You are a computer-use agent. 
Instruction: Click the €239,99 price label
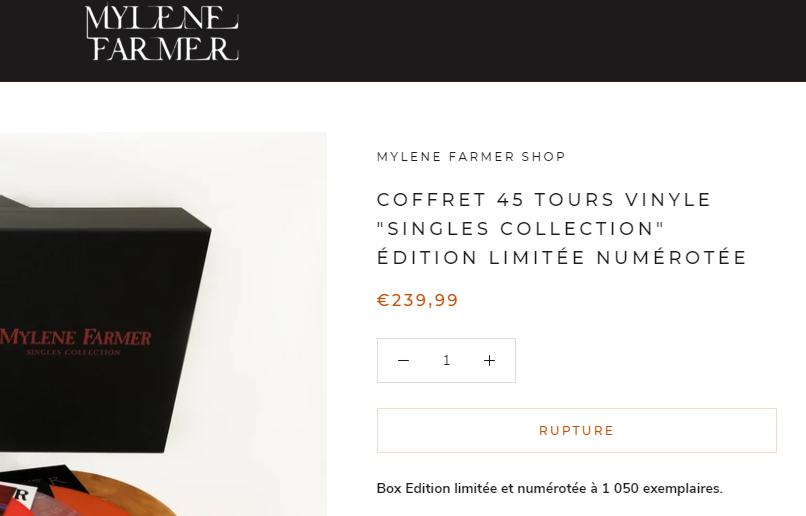tap(417, 300)
